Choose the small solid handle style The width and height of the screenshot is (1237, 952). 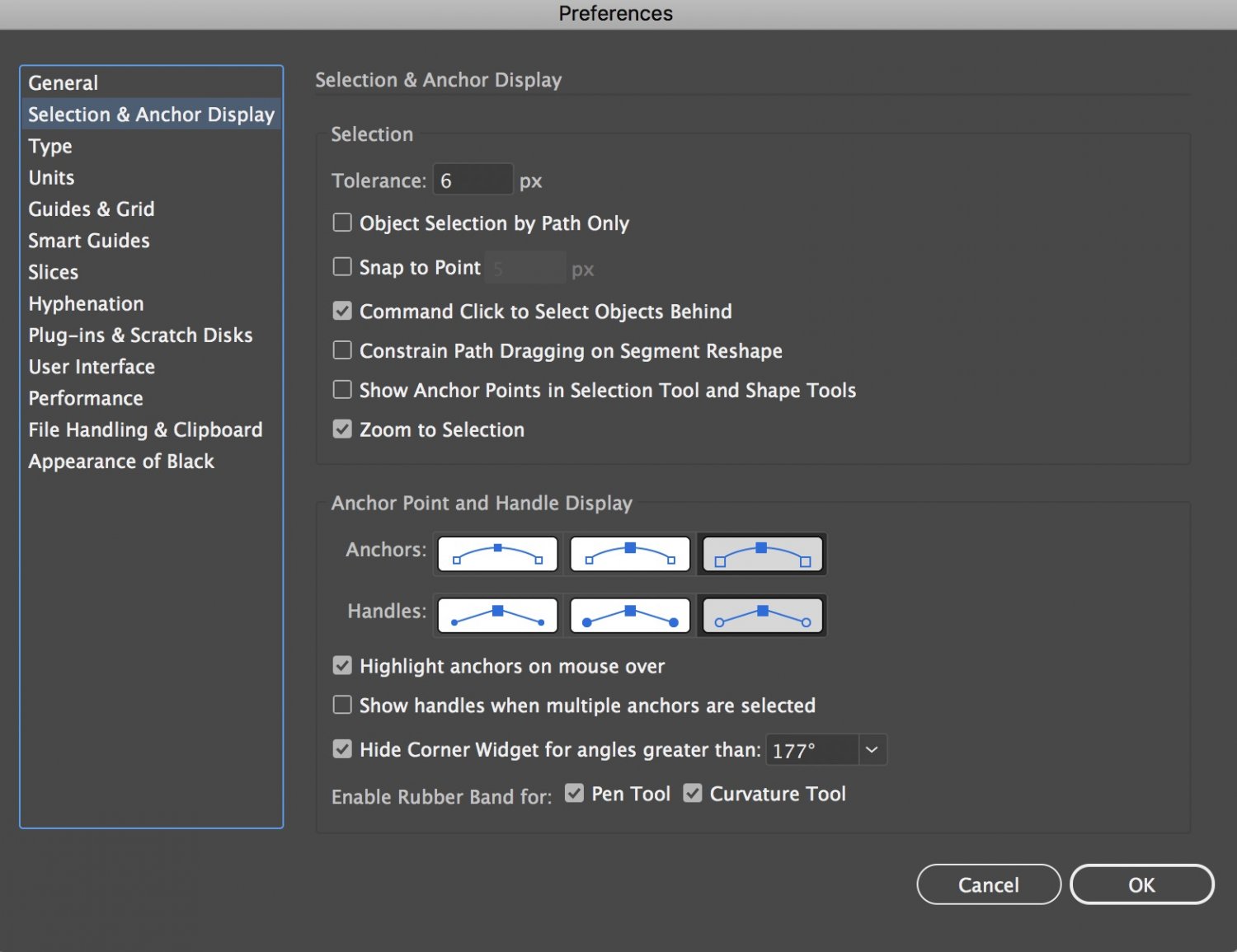point(497,616)
